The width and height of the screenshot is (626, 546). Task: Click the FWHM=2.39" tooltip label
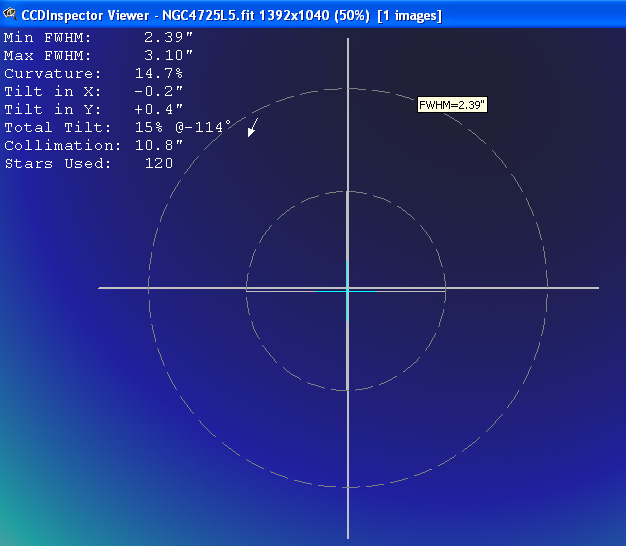pos(452,105)
